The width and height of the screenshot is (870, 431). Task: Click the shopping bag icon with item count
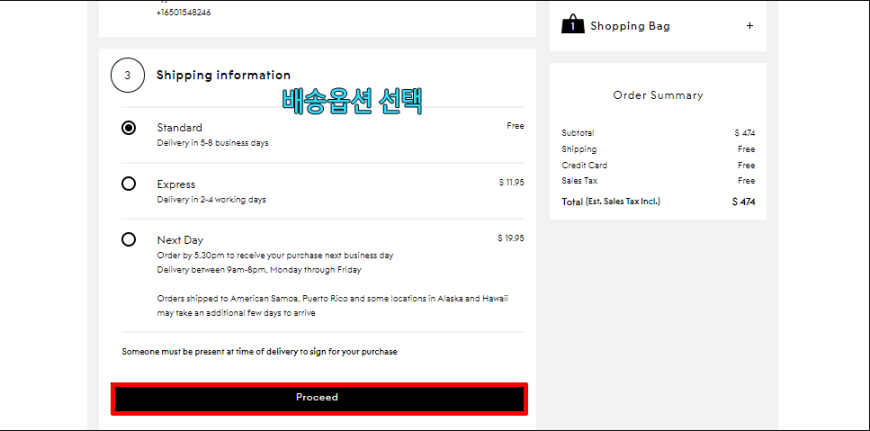point(573,25)
